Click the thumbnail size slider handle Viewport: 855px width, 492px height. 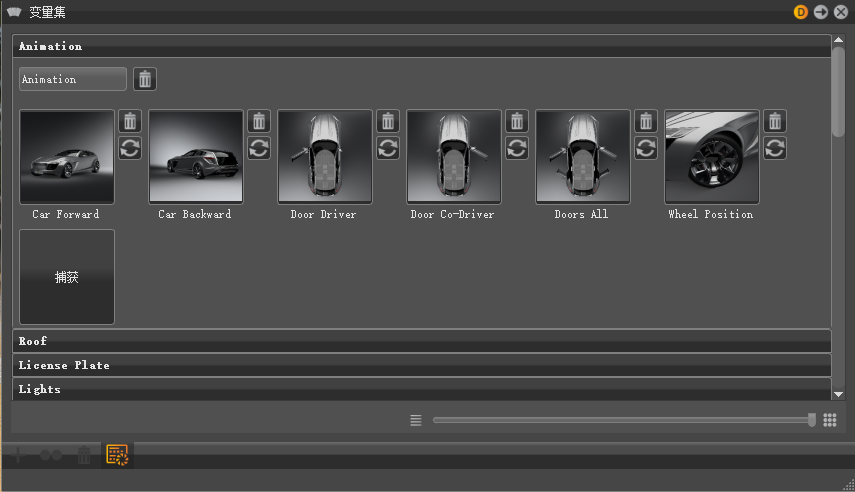pos(812,419)
